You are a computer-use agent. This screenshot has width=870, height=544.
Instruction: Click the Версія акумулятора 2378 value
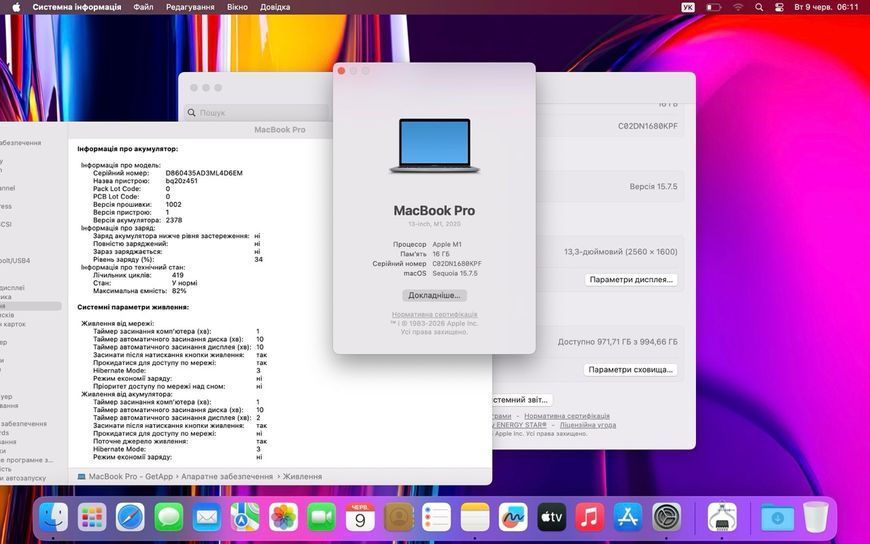(174, 220)
